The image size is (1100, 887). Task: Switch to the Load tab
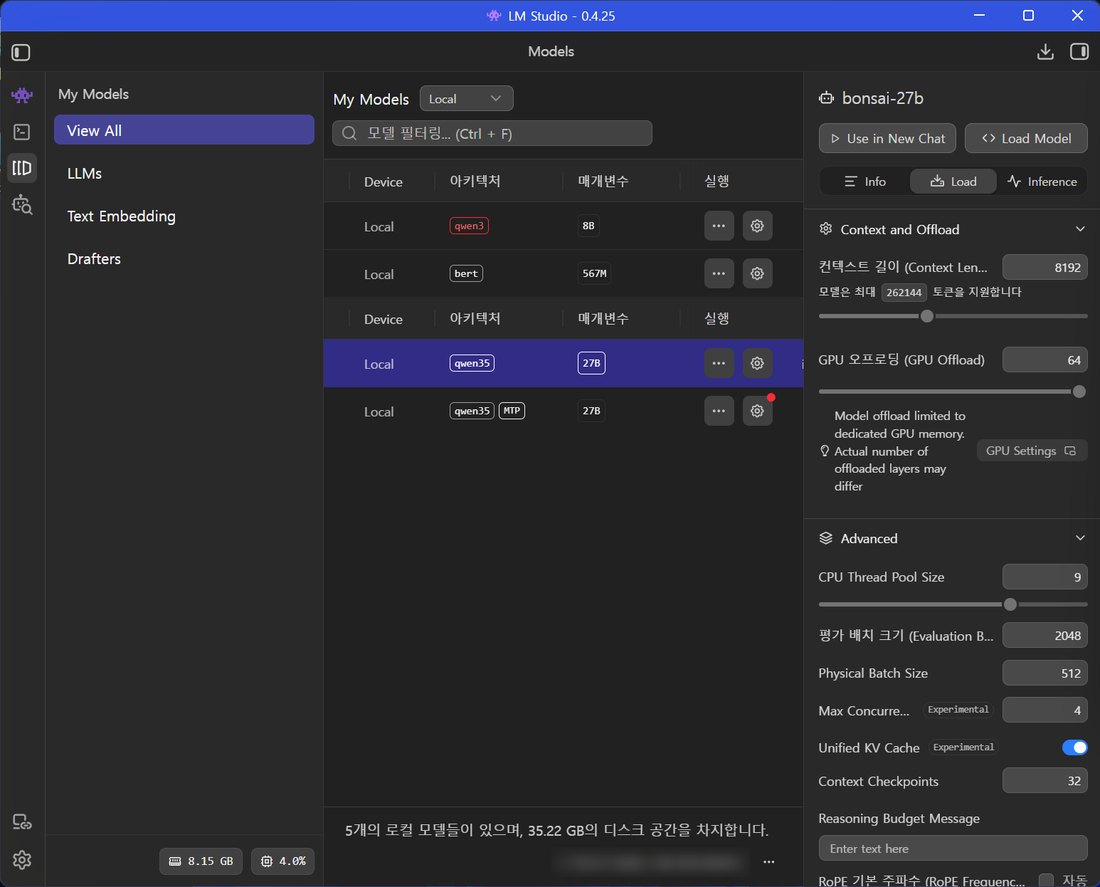click(953, 182)
